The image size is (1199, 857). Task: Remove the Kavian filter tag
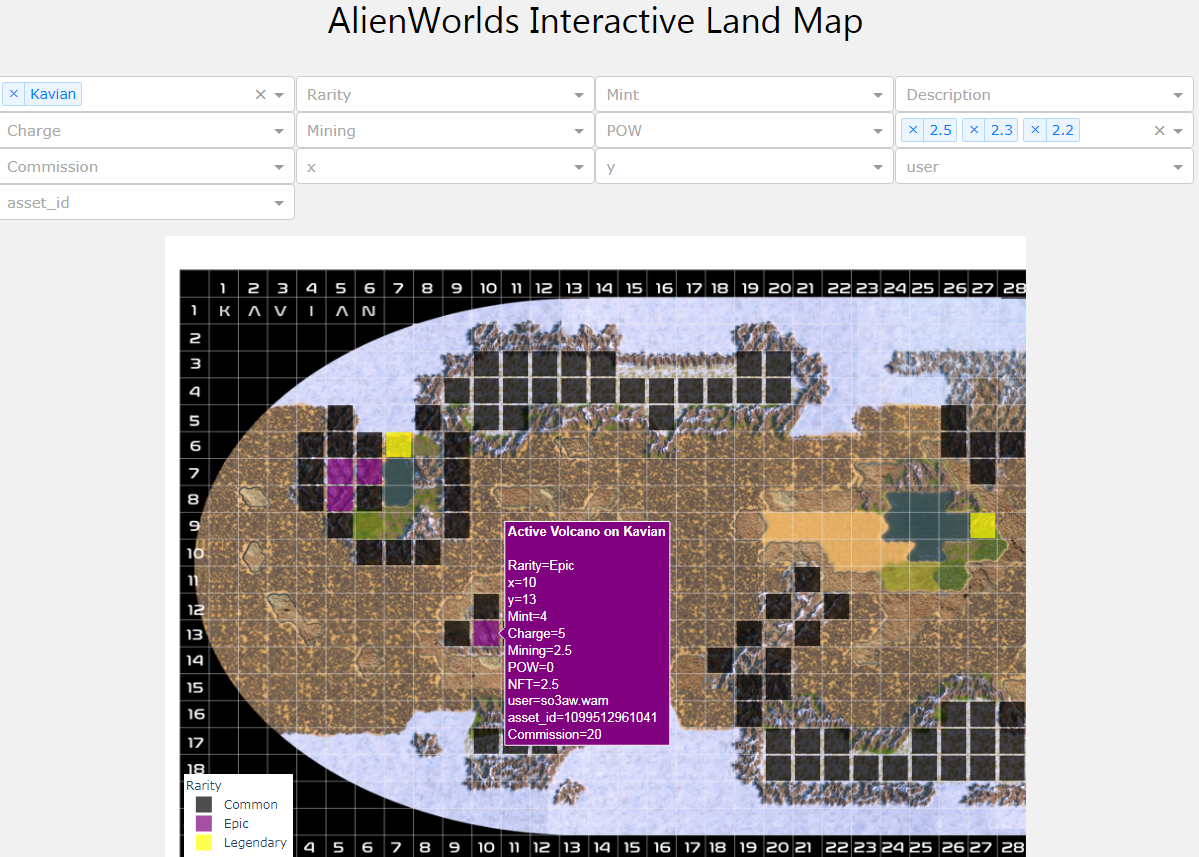point(14,94)
